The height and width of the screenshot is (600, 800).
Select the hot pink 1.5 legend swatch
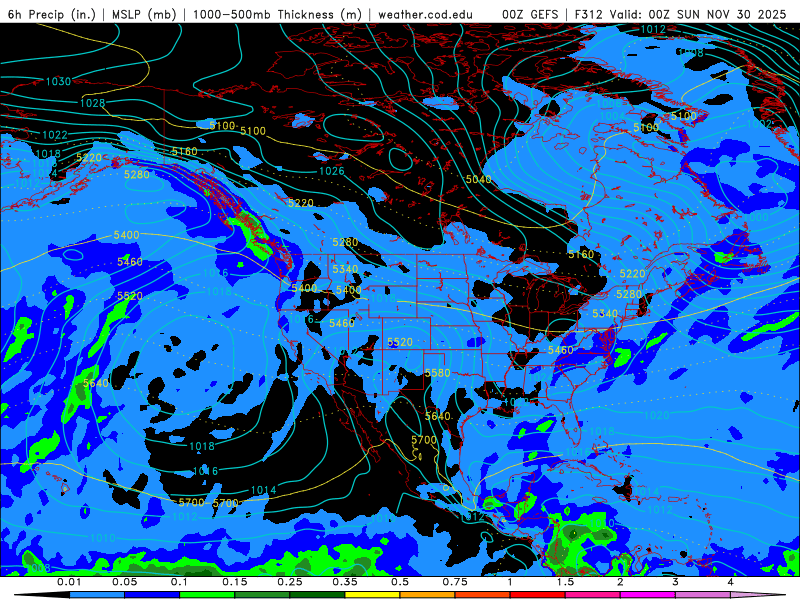tap(593, 595)
